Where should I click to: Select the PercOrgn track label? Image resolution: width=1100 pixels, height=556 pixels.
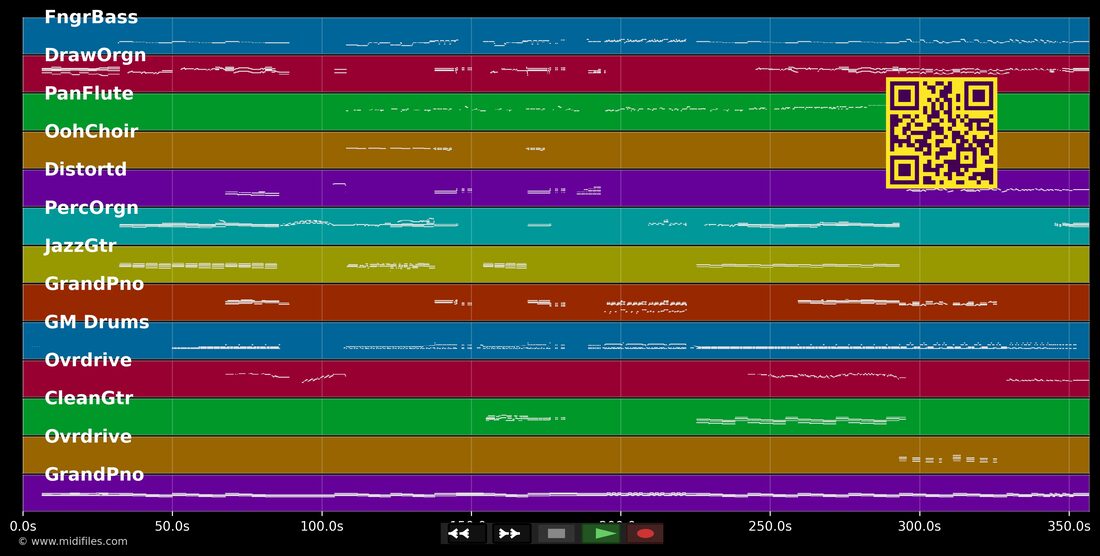coord(91,208)
